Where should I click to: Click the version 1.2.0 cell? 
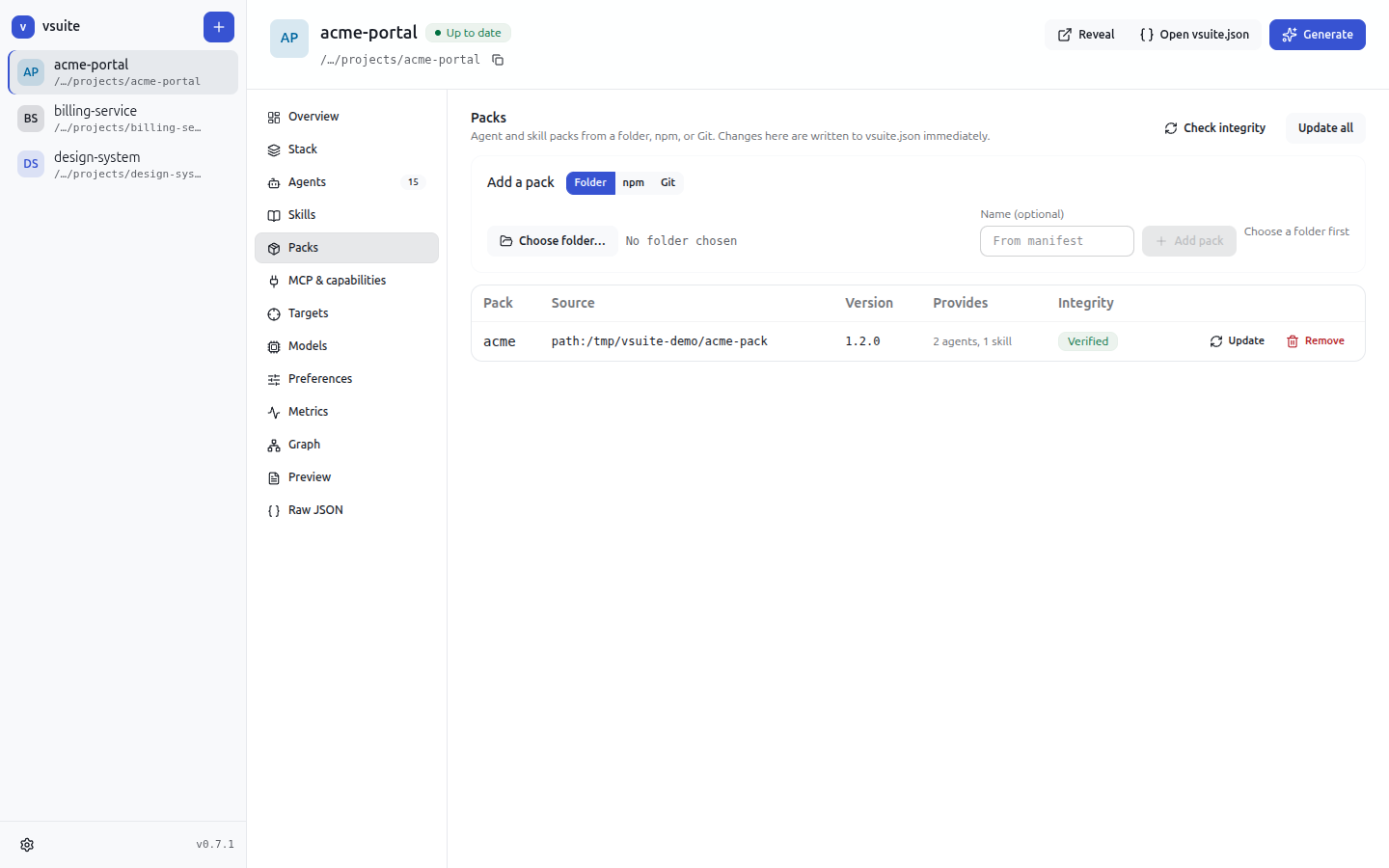point(862,341)
